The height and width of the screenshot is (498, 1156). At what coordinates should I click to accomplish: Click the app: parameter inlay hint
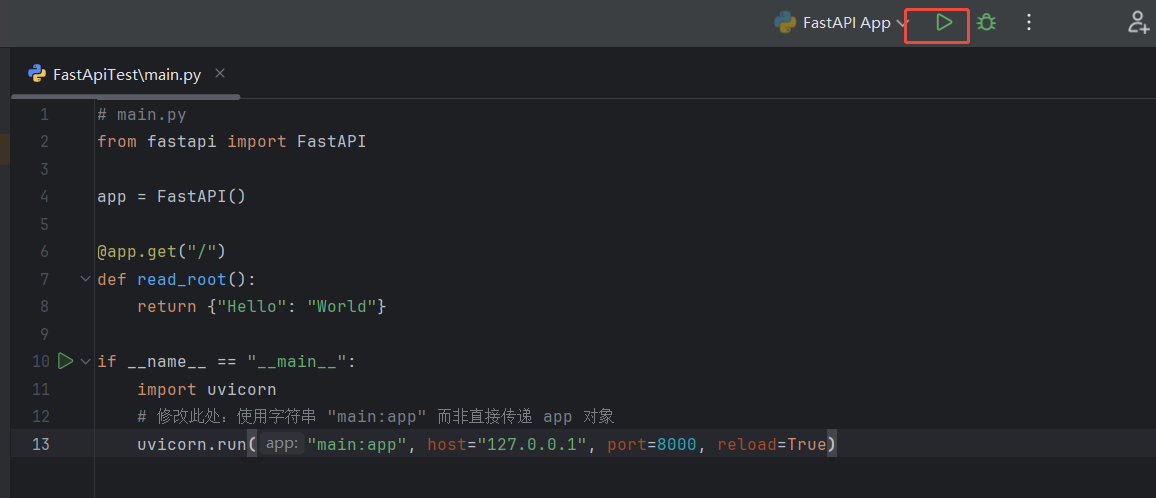tap(282, 443)
